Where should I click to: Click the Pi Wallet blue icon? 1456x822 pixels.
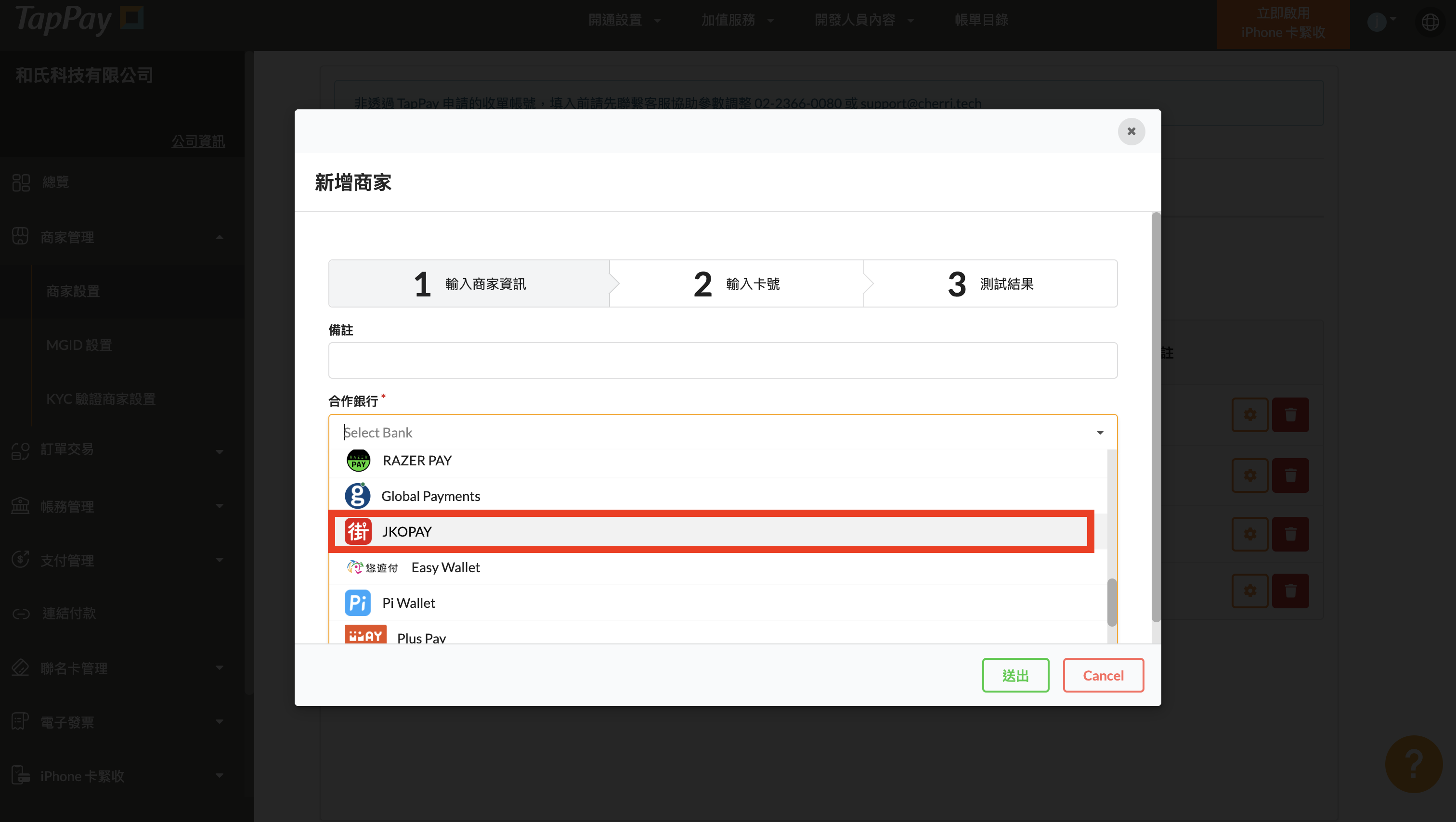pyautogui.click(x=357, y=603)
